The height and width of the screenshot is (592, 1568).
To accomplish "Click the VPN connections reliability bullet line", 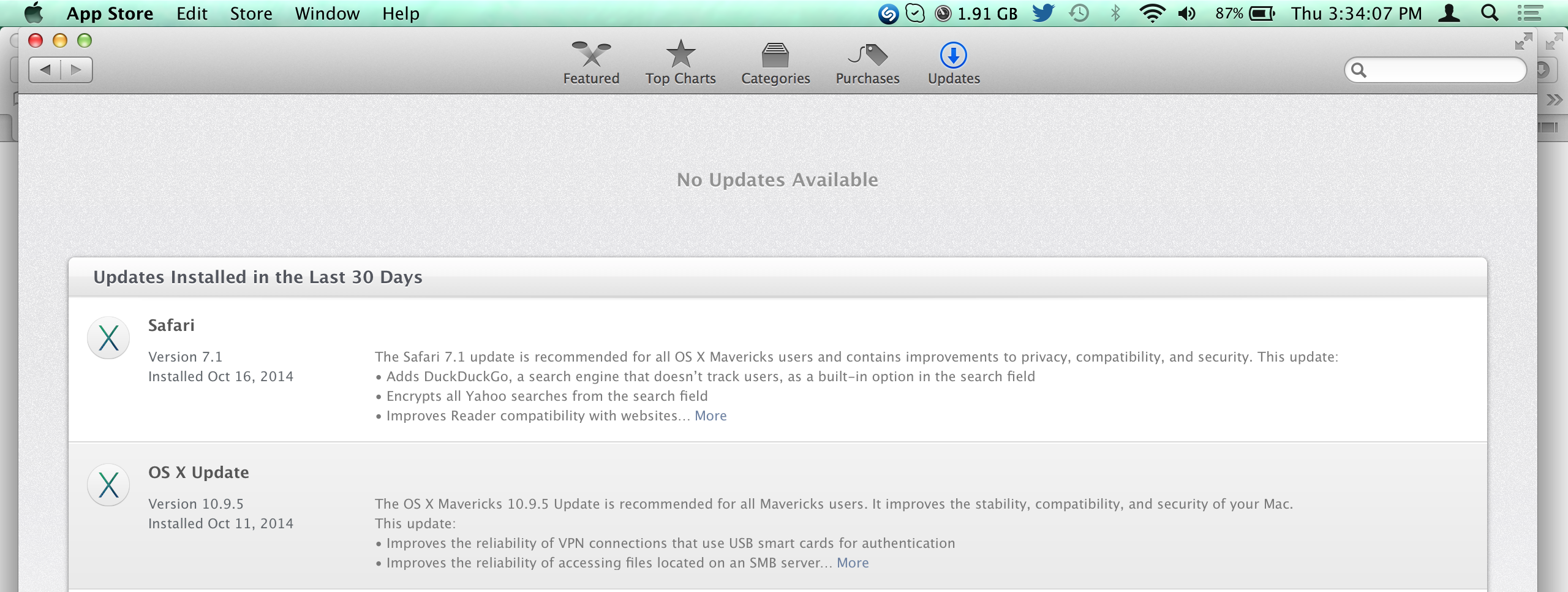I will tap(665, 543).
